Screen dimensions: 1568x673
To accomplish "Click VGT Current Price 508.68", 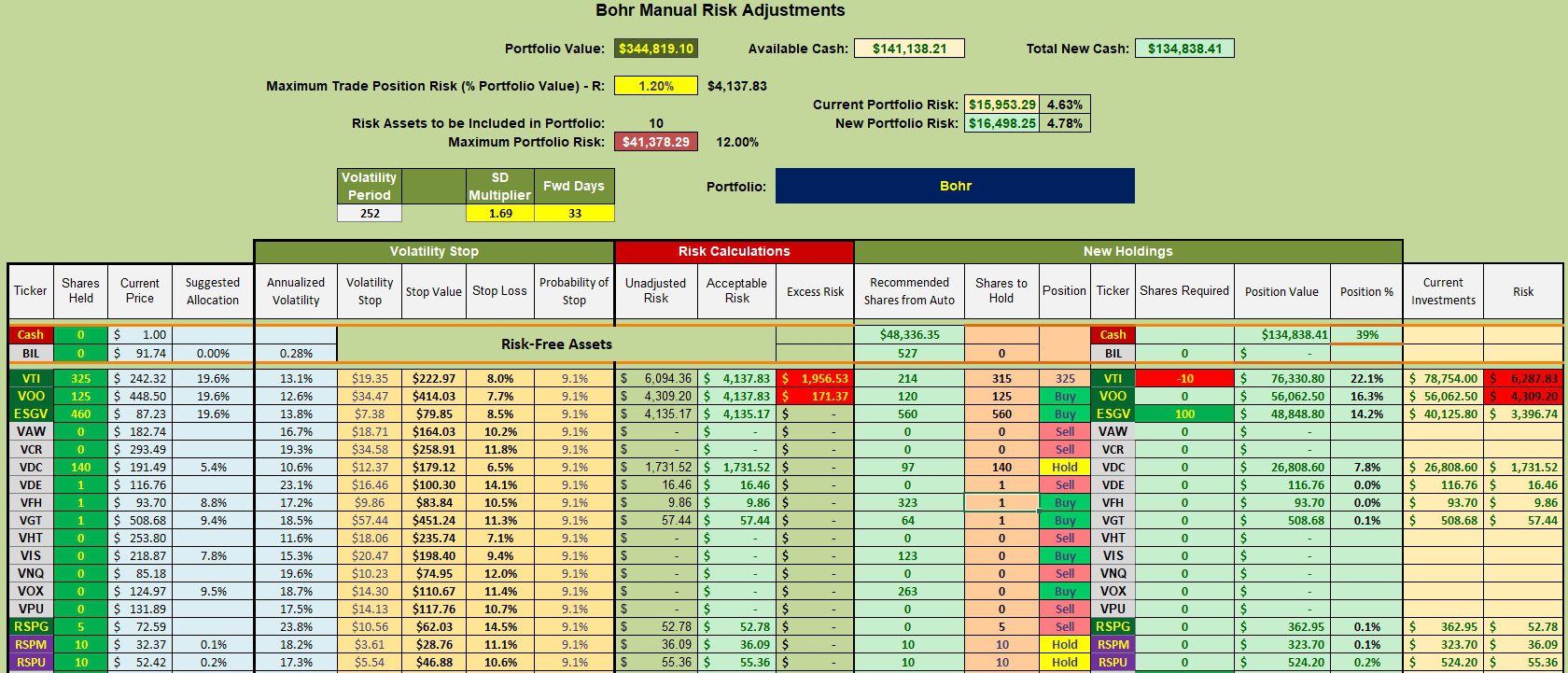I will (139, 521).
